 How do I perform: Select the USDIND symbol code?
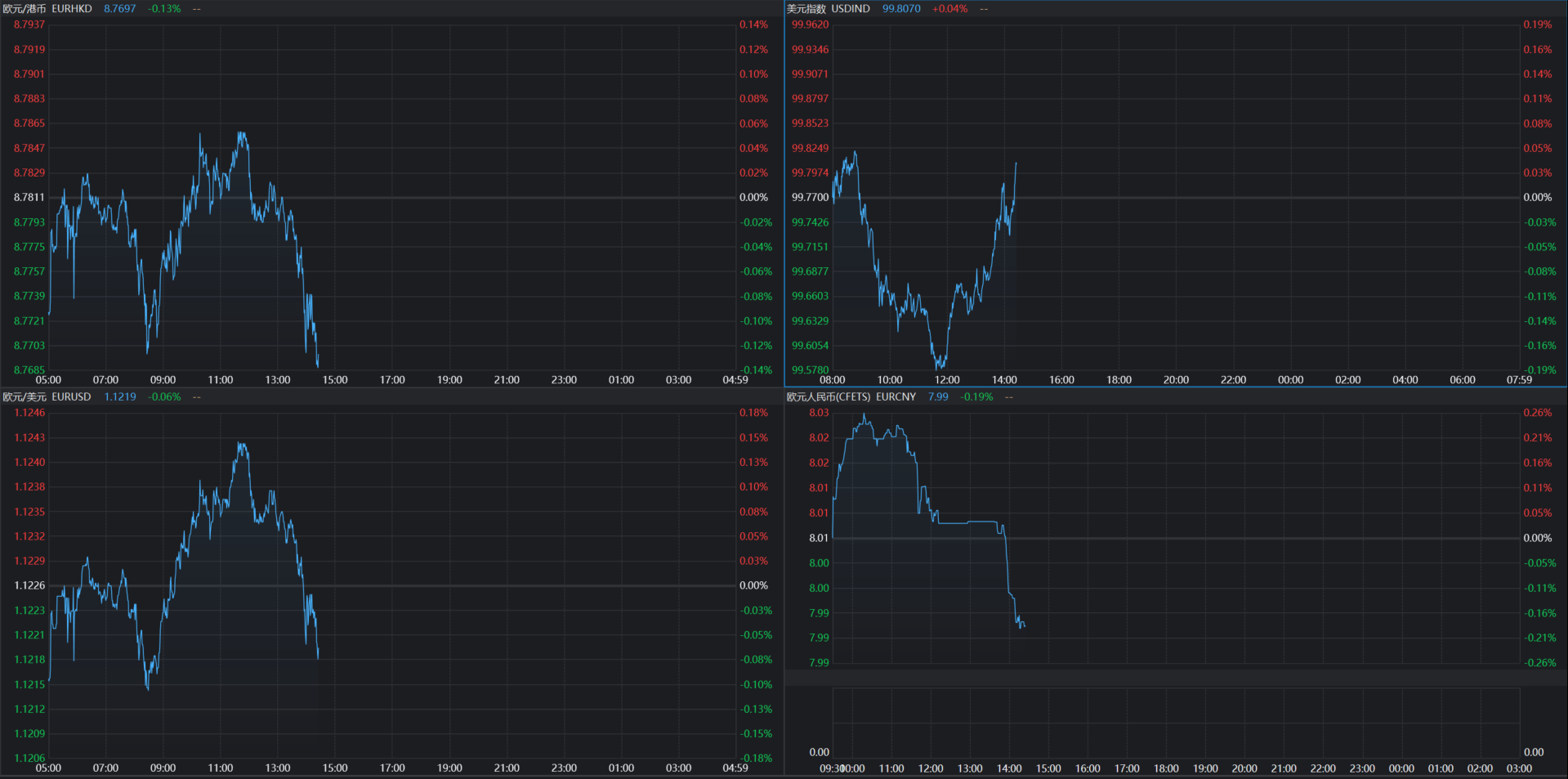(851, 8)
